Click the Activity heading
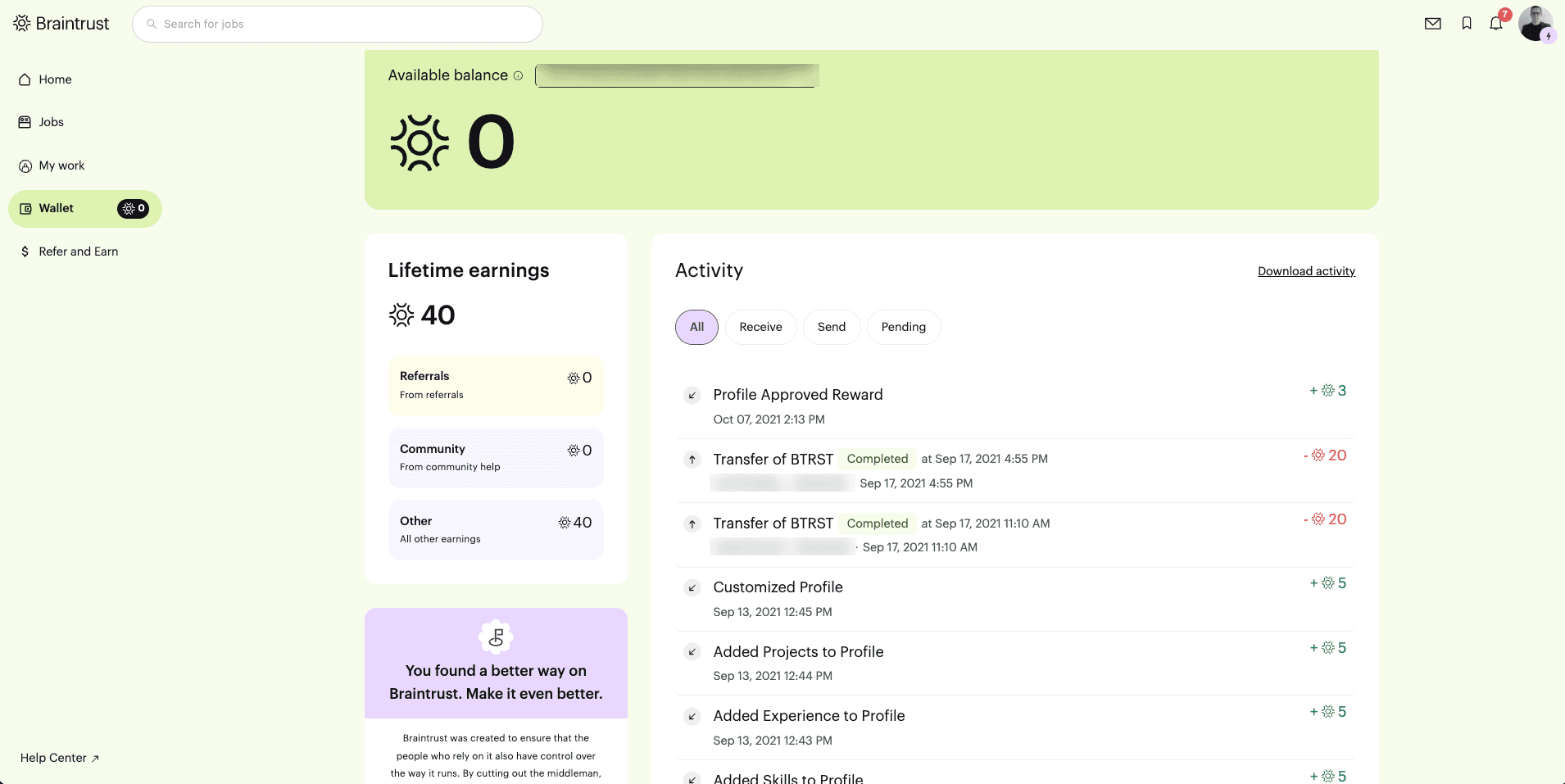Viewport: 1565px width, 784px height. click(x=709, y=270)
